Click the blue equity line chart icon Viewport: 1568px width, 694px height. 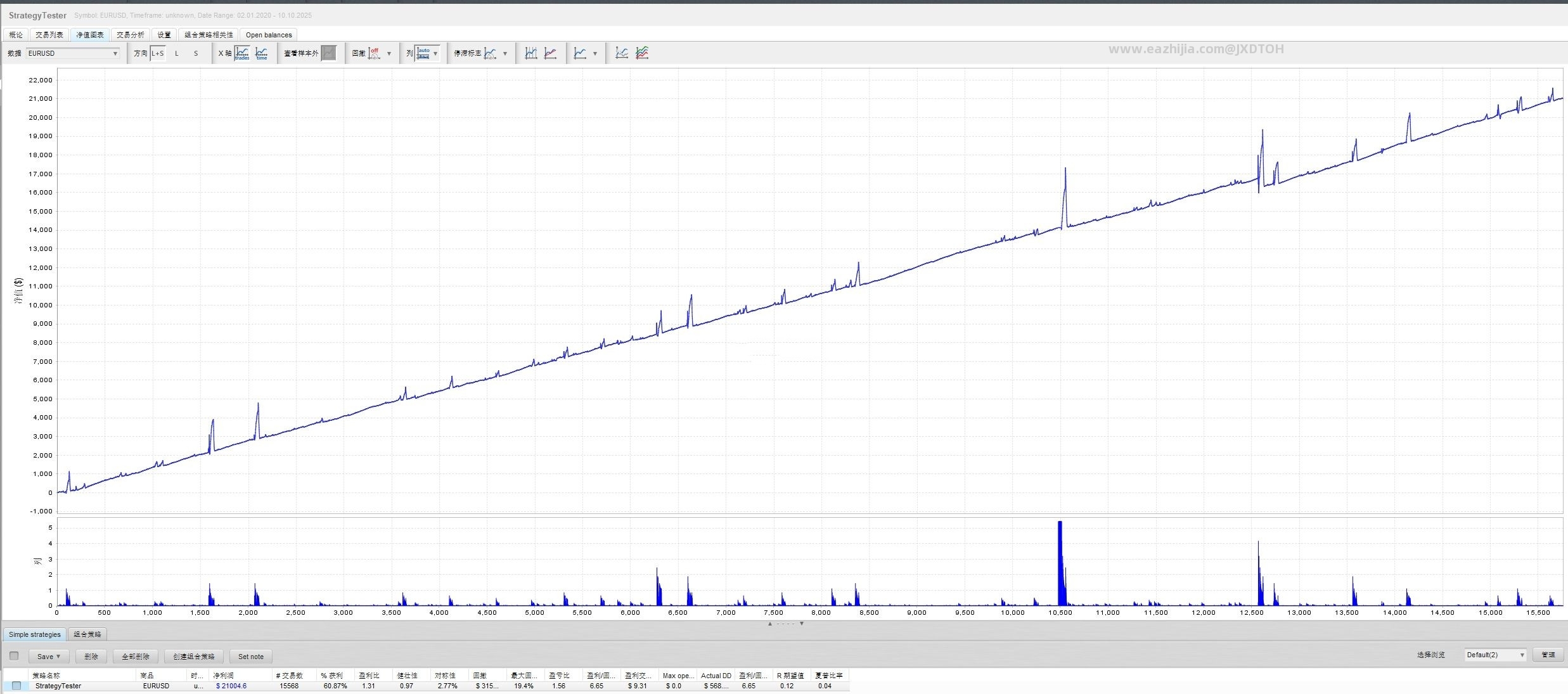(580, 53)
